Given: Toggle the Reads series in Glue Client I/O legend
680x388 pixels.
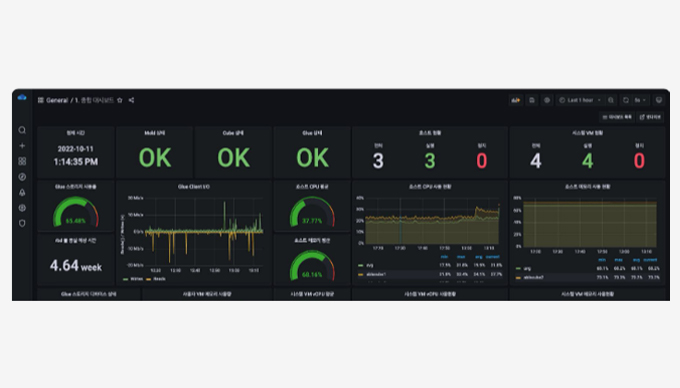Looking at the screenshot, I should click(156, 279).
